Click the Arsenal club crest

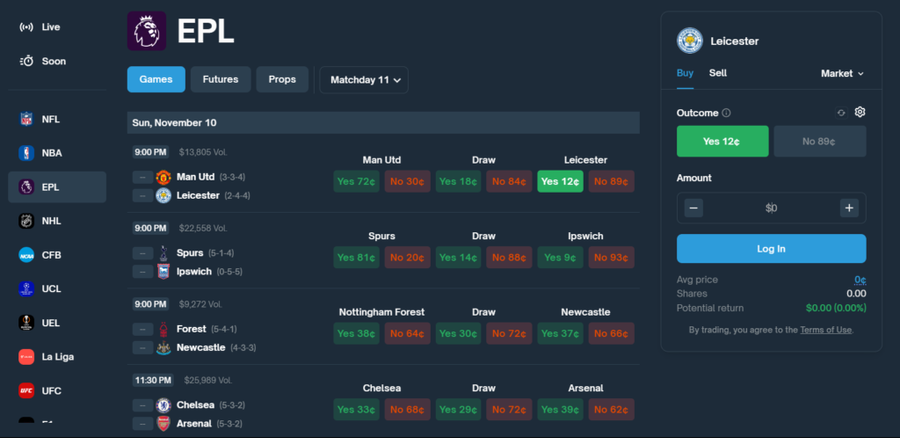(x=164, y=424)
